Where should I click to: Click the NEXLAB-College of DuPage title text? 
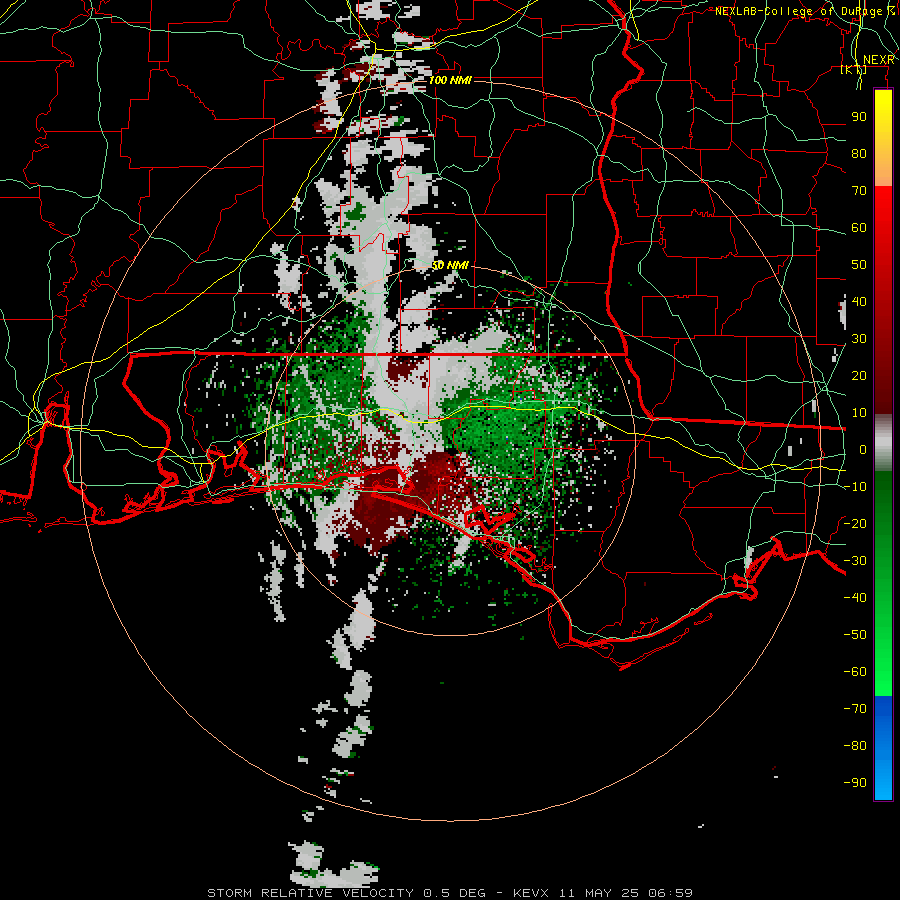805,11
